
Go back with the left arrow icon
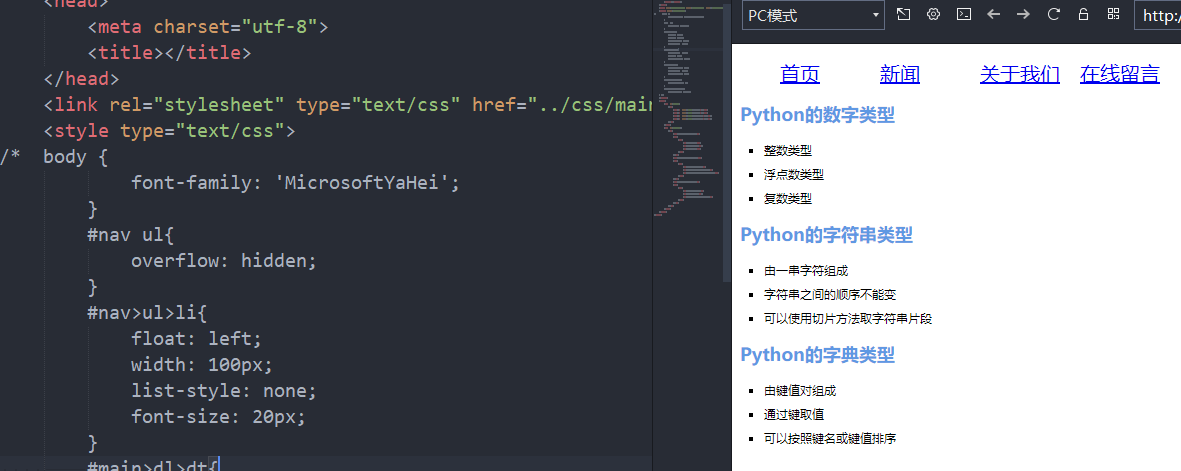point(993,14)
